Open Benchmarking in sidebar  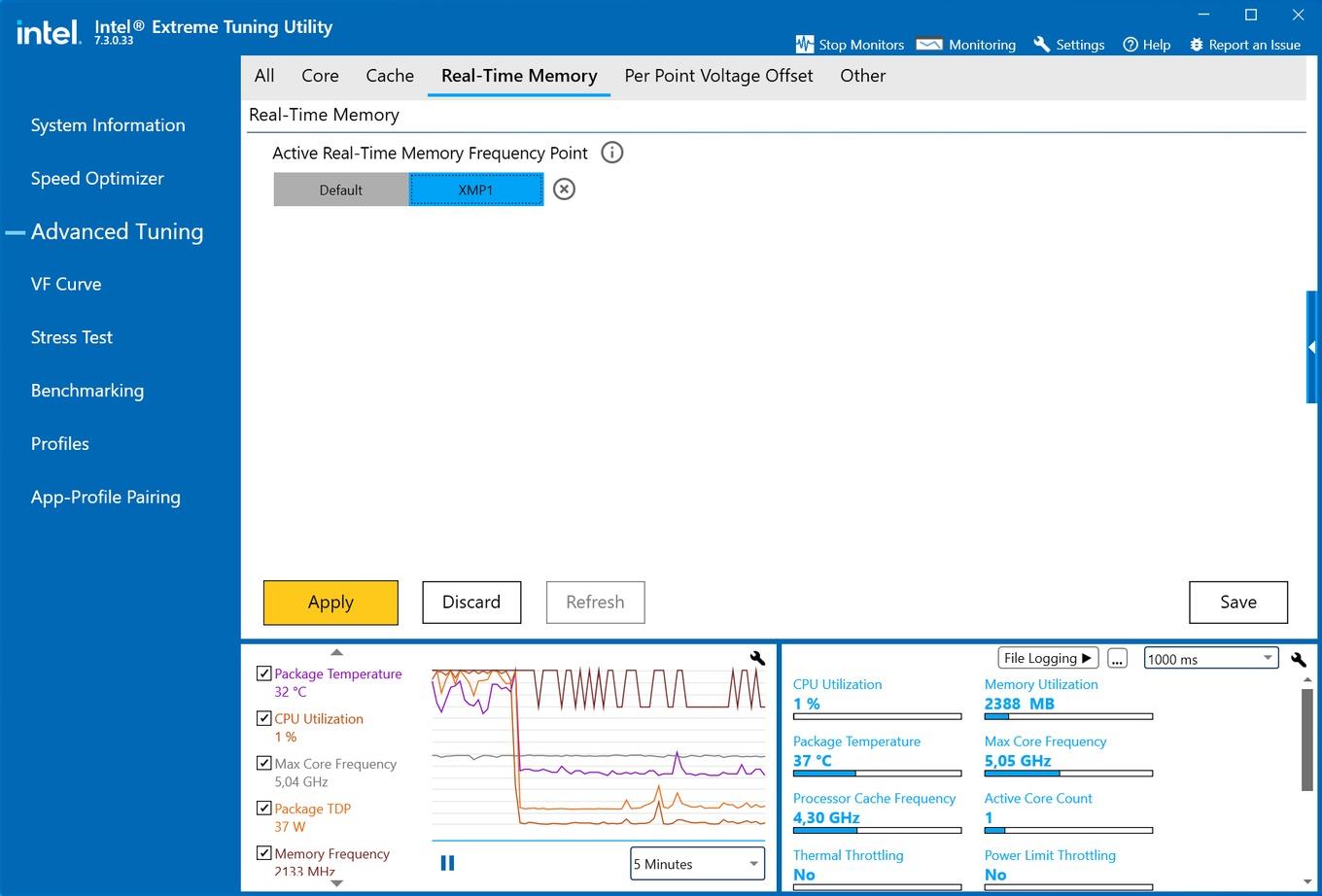87,391
